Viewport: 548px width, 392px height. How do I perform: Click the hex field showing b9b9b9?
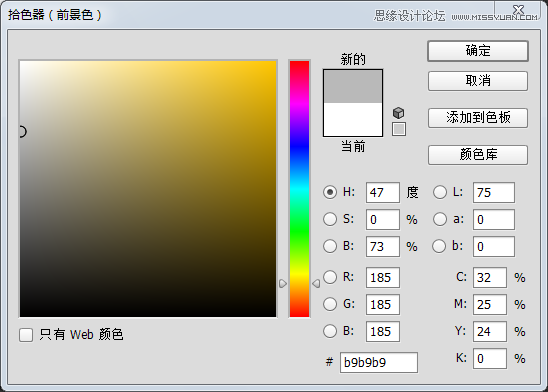point(378,362)
